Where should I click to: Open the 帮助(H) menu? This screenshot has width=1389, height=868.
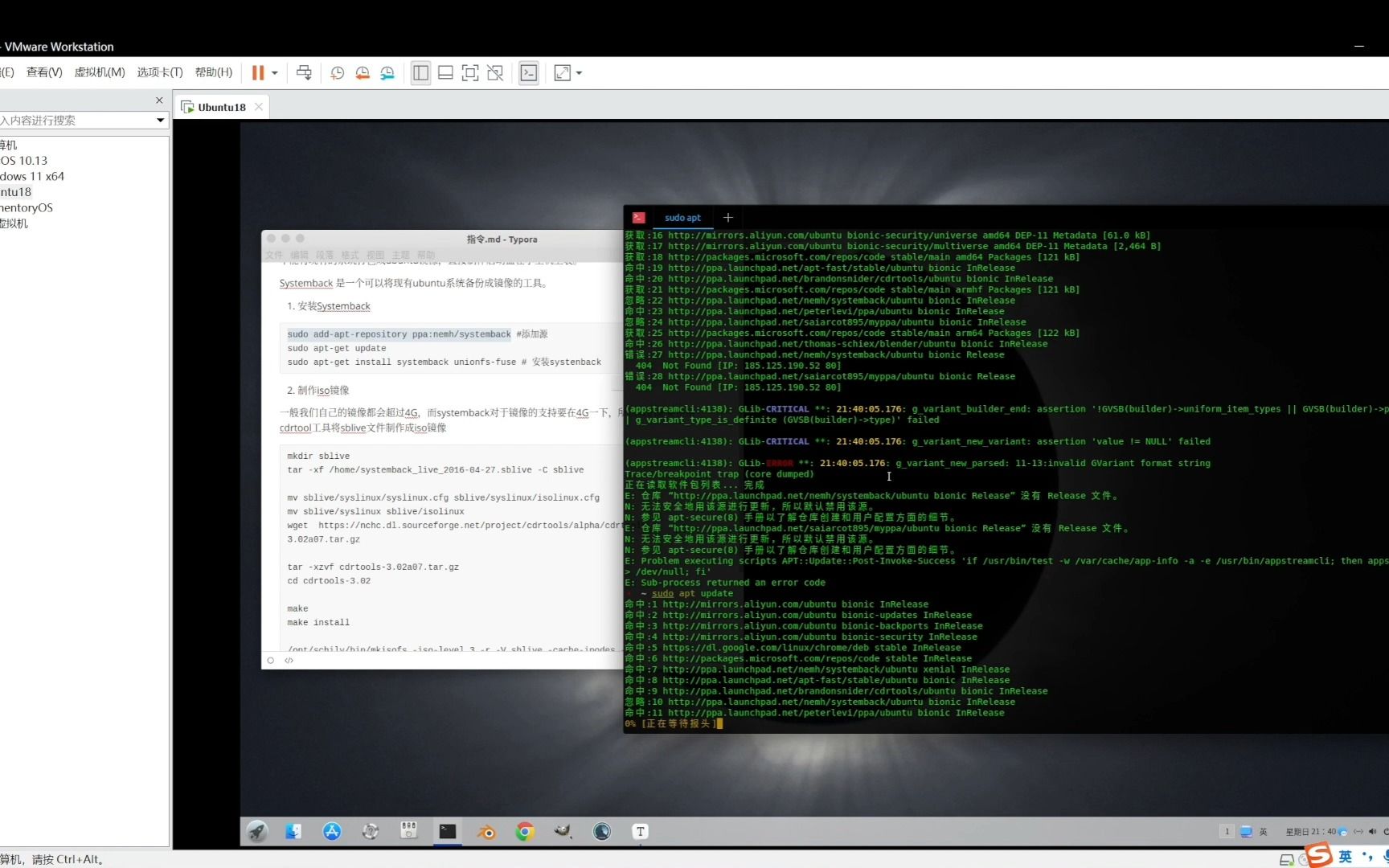point(214,72)
